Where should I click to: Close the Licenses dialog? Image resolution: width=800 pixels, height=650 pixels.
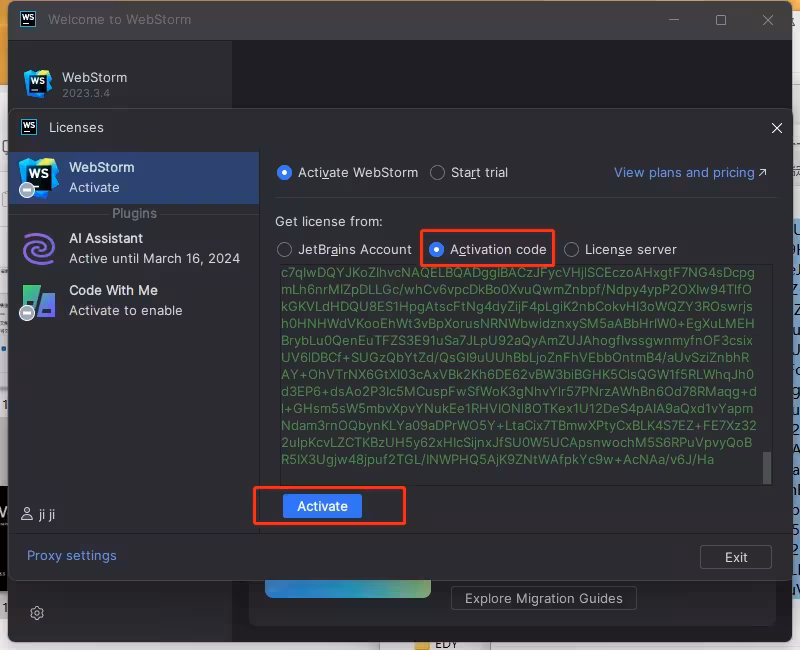point(777,128)
